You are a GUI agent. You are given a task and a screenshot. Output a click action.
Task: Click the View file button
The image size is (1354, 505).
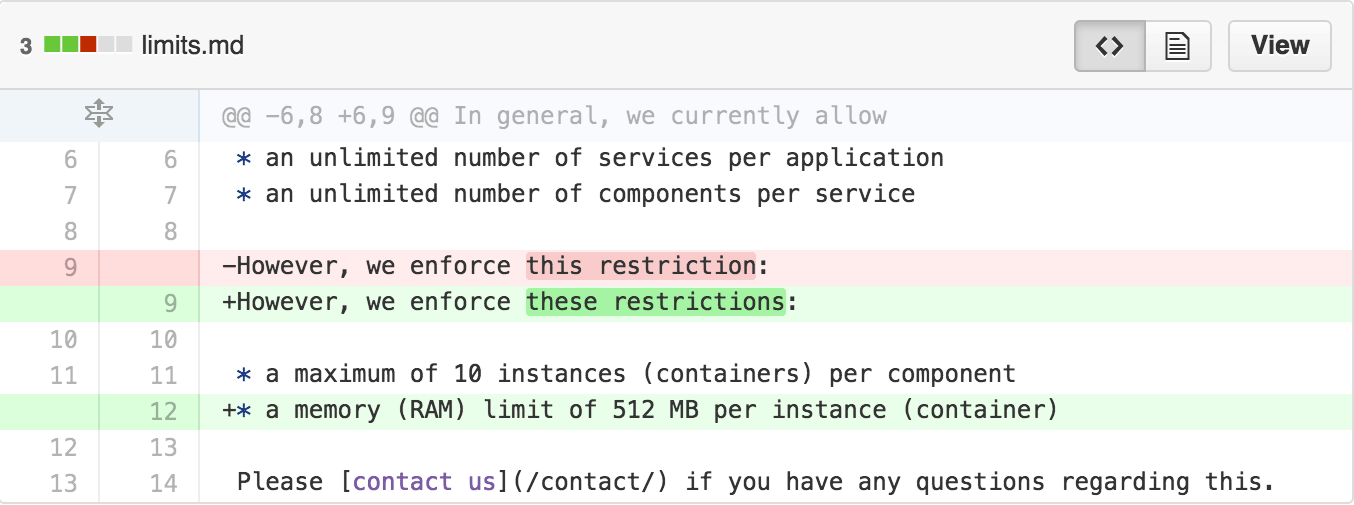[1280, 46]
